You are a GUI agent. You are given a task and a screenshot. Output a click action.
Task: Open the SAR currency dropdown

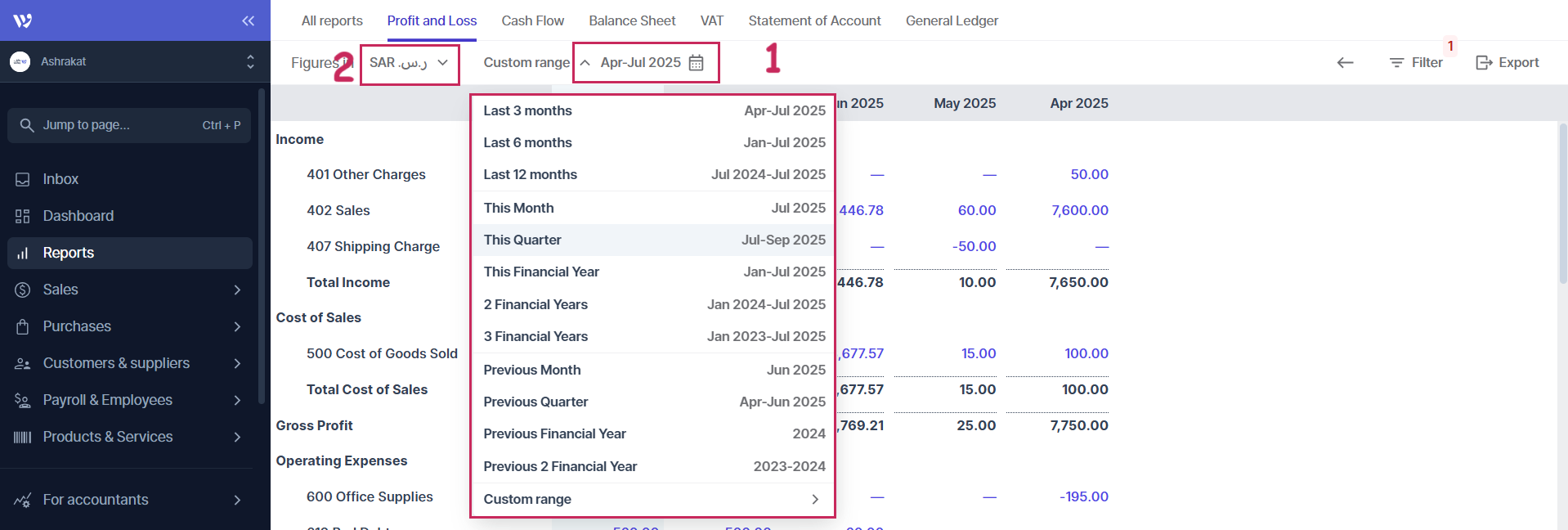[409, 63]
